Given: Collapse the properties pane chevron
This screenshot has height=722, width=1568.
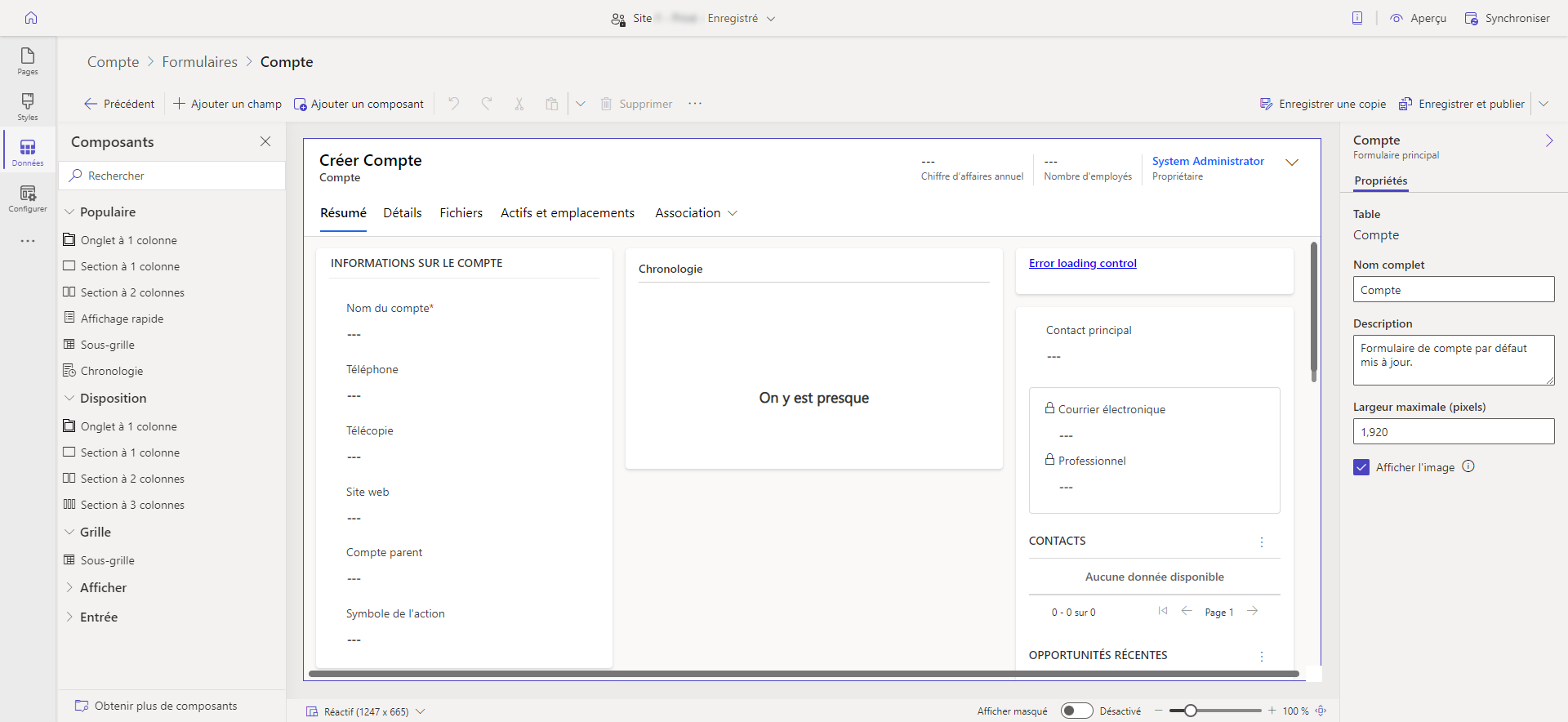Looking at the screenshot, I should click(1549, 140).
